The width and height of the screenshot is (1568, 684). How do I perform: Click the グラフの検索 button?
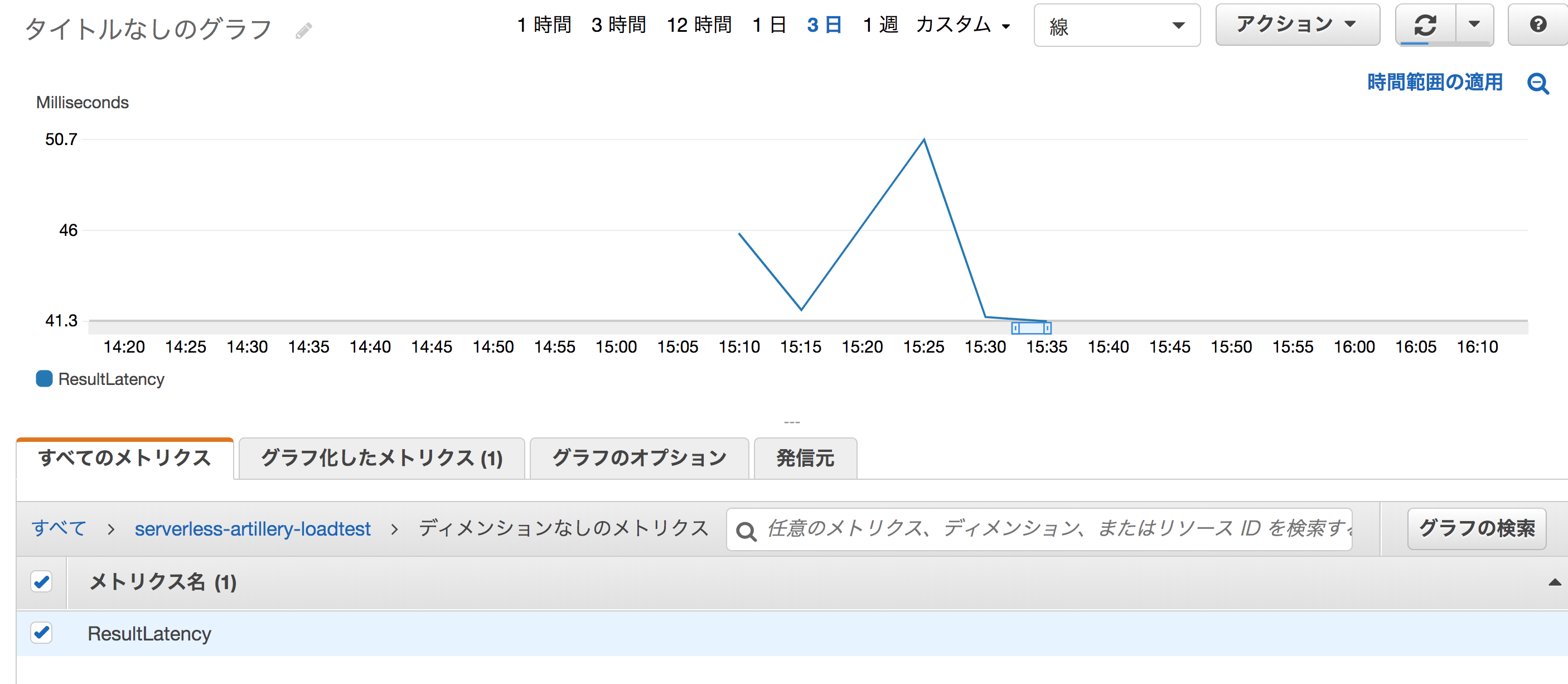[x=1476, y=528]
